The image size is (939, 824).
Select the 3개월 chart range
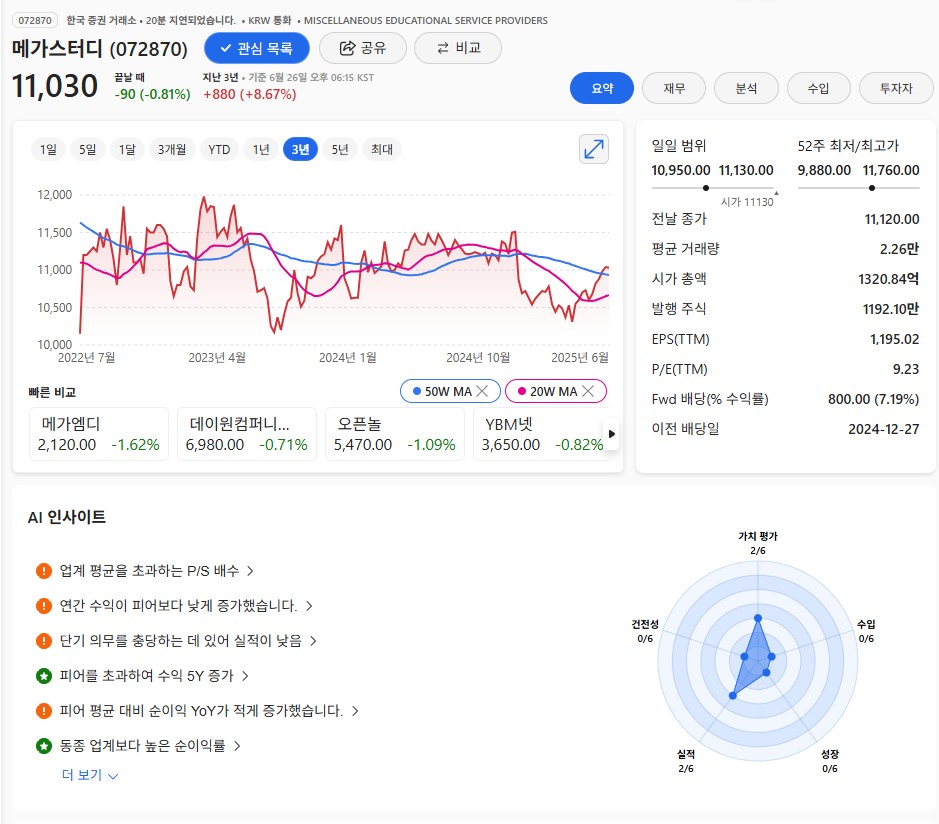(x=172, y=149)
